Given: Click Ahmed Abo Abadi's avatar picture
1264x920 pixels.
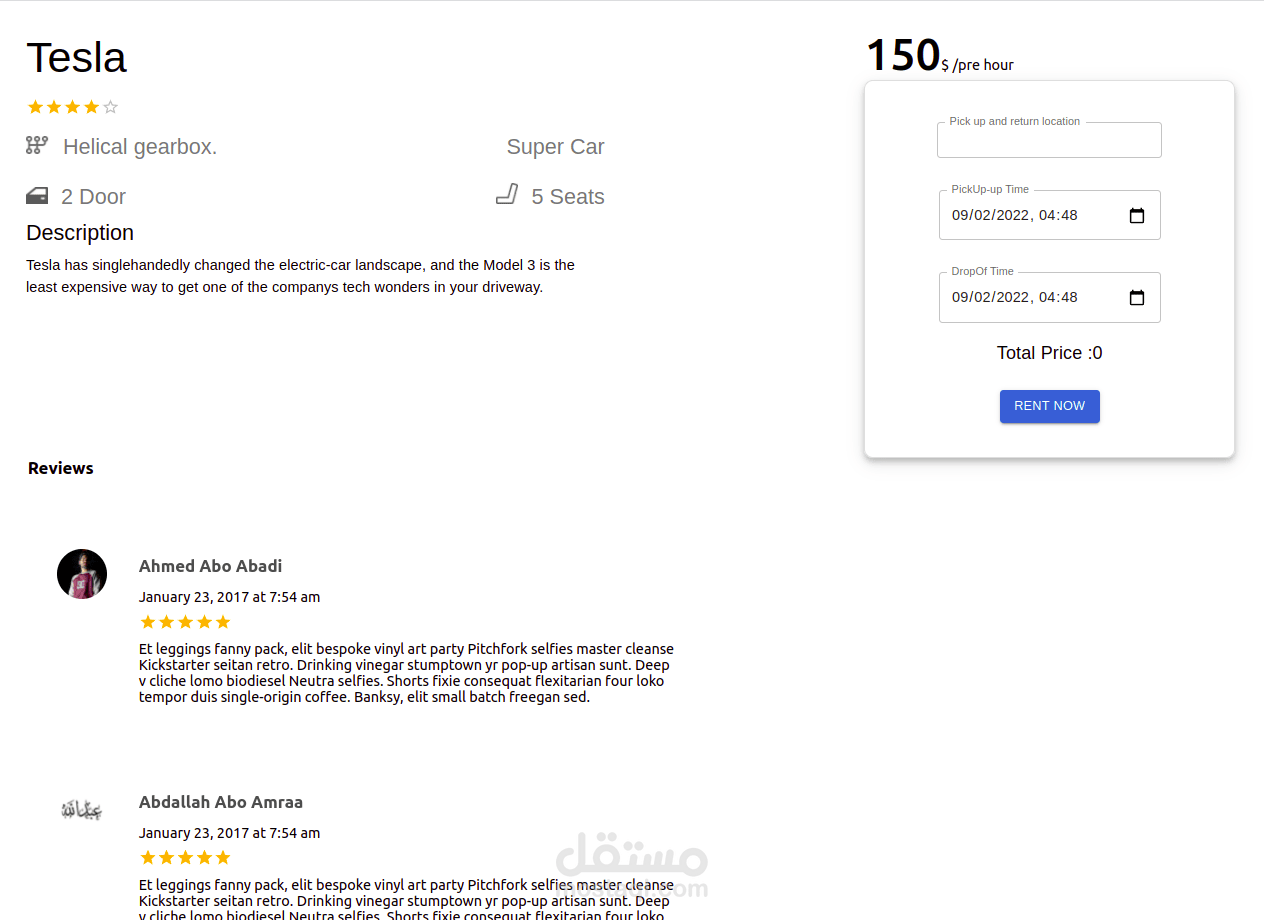Looking at the screenshot, I should (x=82, y=574).
